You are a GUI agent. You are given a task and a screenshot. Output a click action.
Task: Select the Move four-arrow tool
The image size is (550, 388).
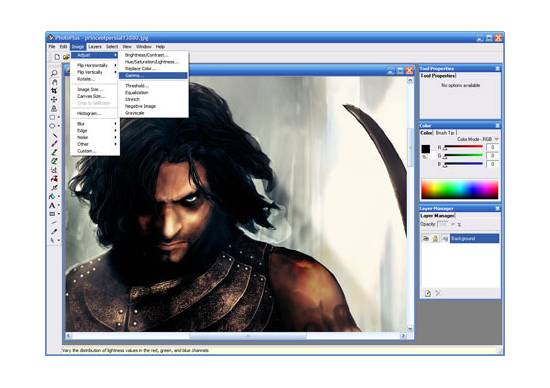(54, 100)
